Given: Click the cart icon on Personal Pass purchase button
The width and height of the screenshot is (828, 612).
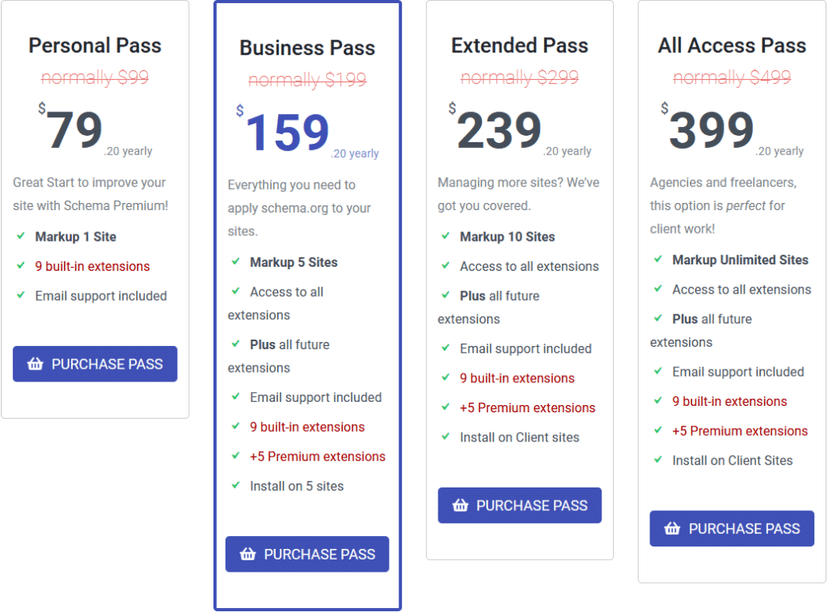Looking at the screenshot, I should [37, 363].
